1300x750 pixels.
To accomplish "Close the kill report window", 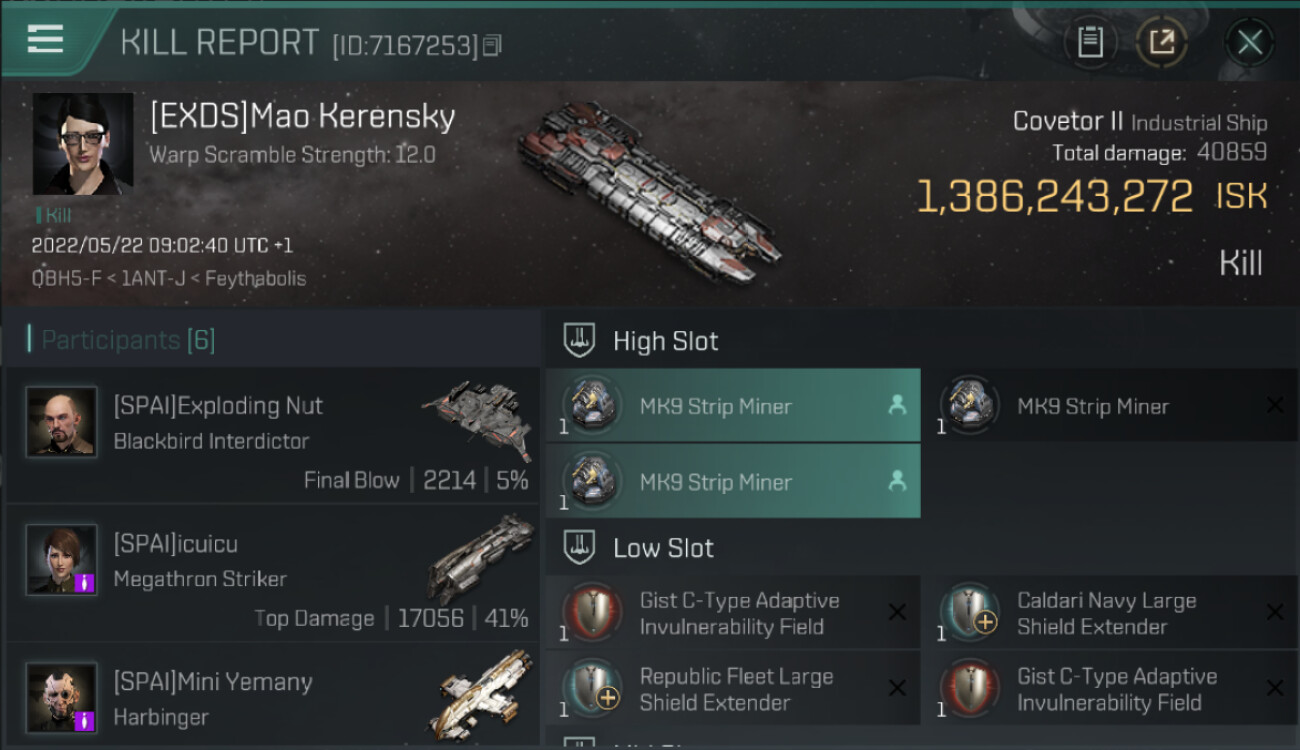I will 1249,42.
